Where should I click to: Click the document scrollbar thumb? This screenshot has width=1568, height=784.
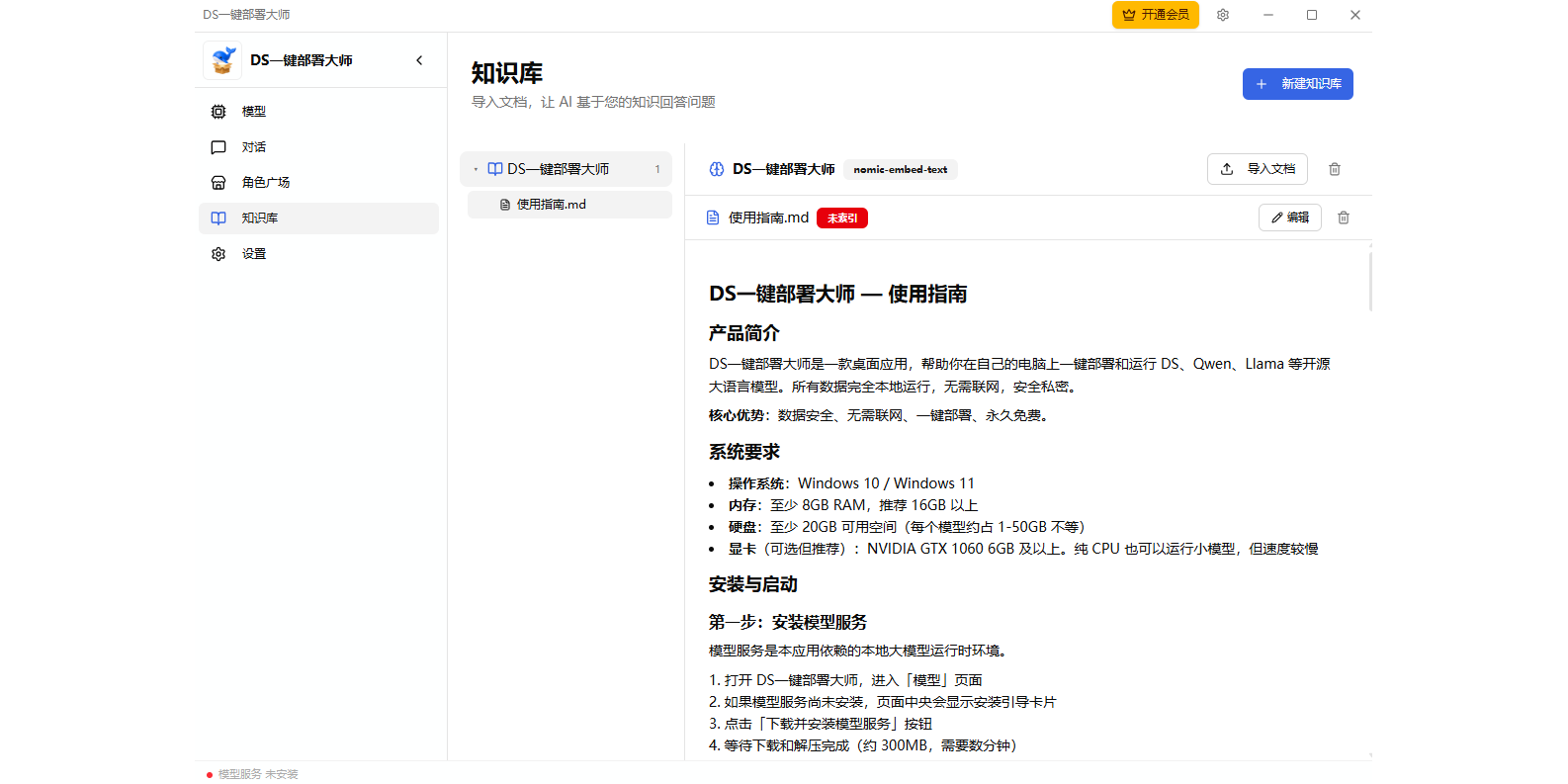(x=1370, y=282)
